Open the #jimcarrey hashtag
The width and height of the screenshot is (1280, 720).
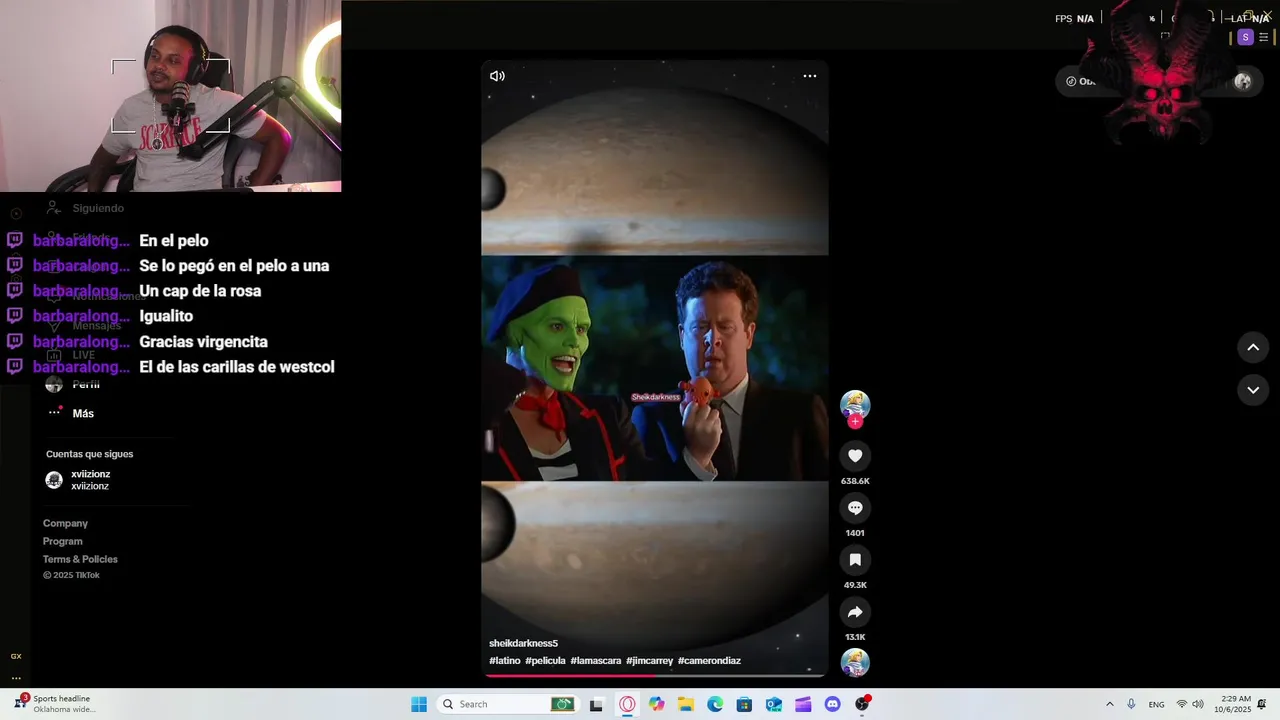pos(650,661)
